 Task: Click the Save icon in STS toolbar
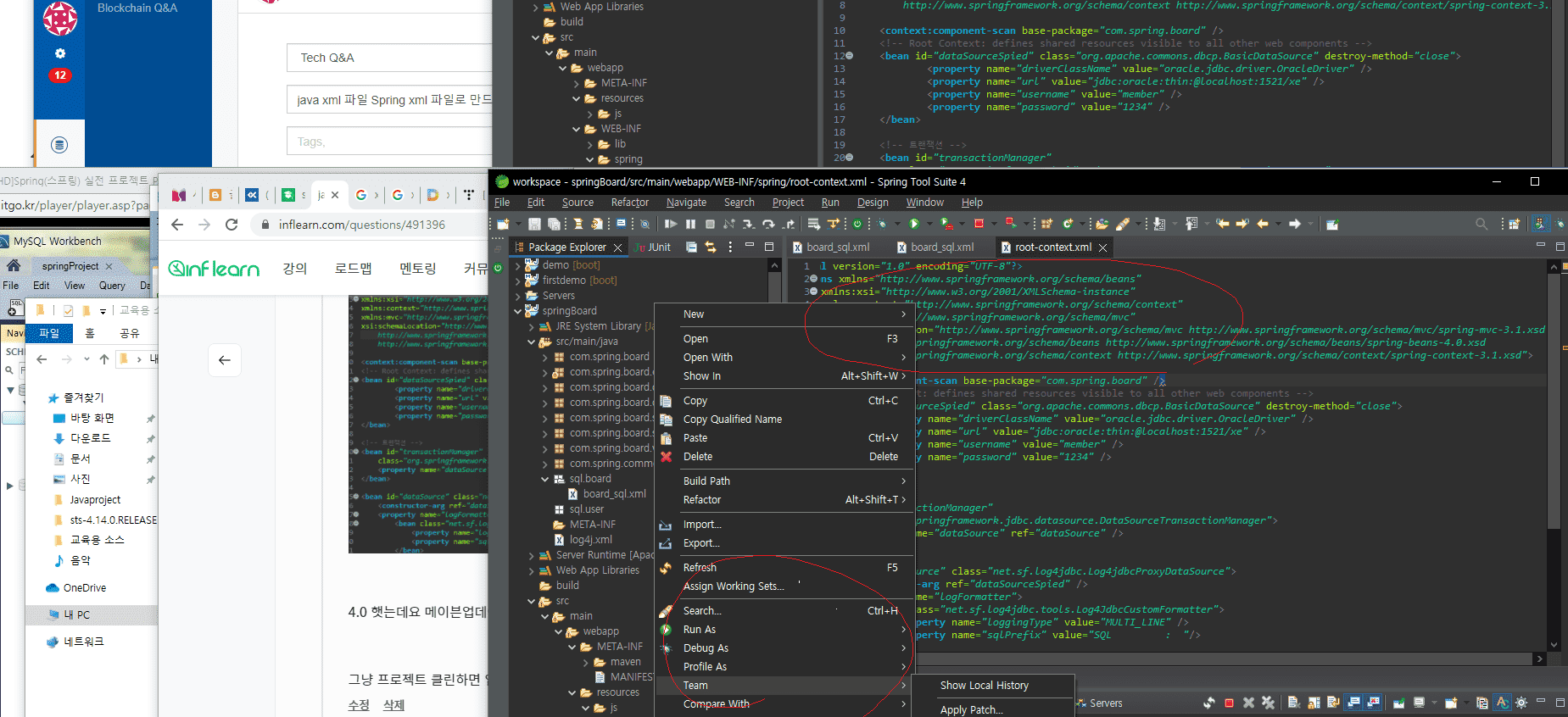534,225
